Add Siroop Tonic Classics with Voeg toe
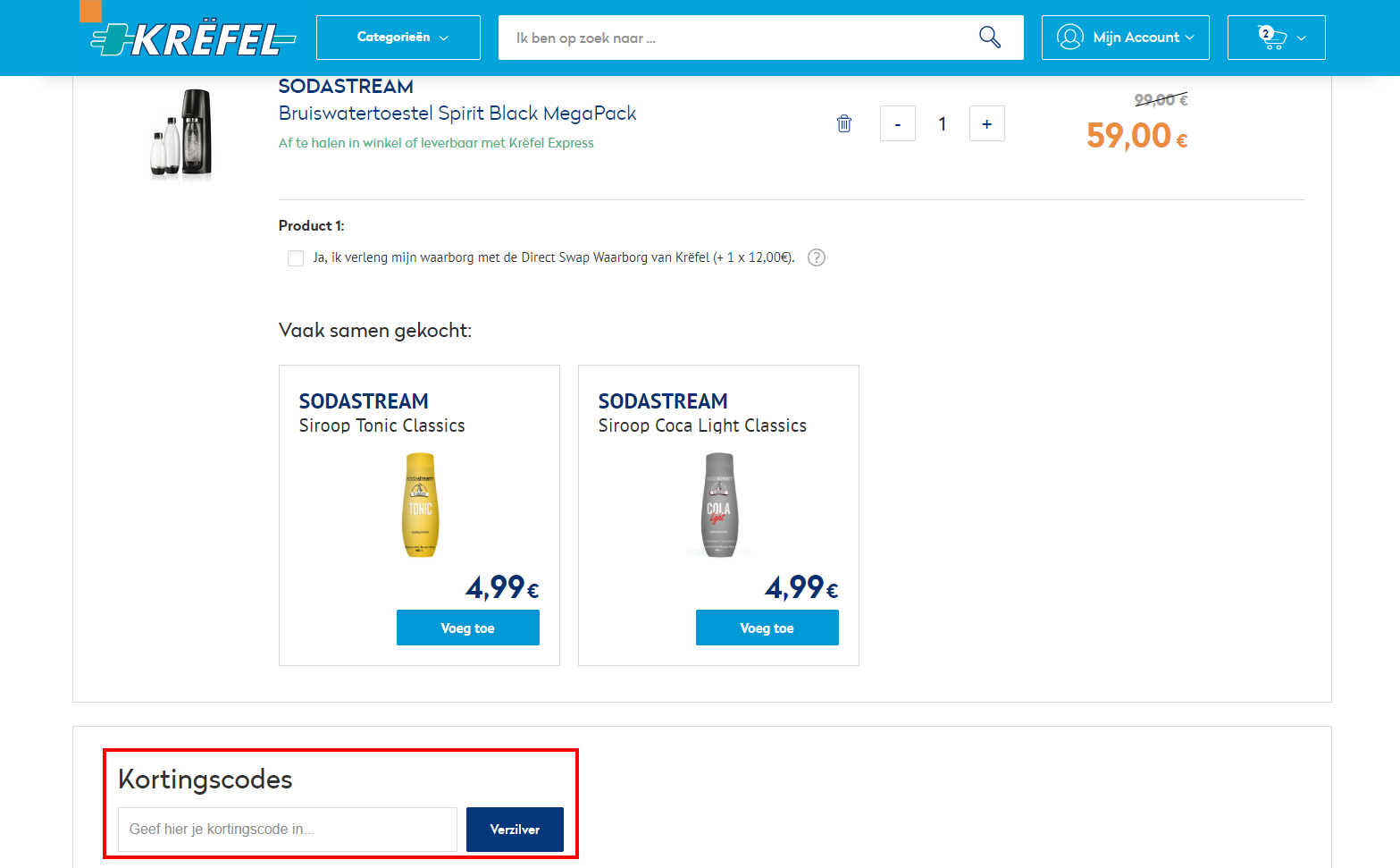The width and height of the screenshot is (1400, 868). (467, 628)
